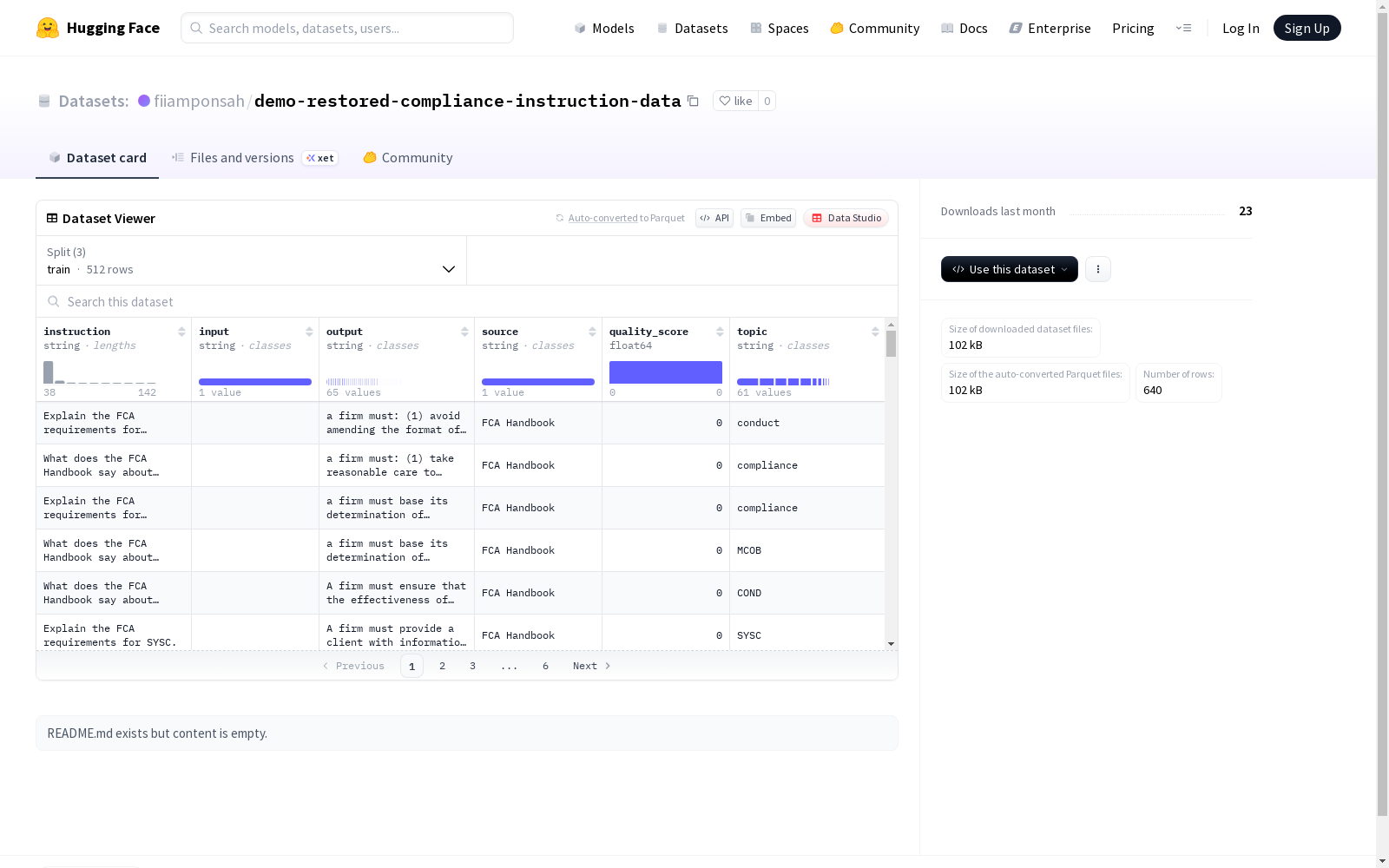Click the output classes distribution bar
This screenshot has width=1389, height=868.
[365, 382]
